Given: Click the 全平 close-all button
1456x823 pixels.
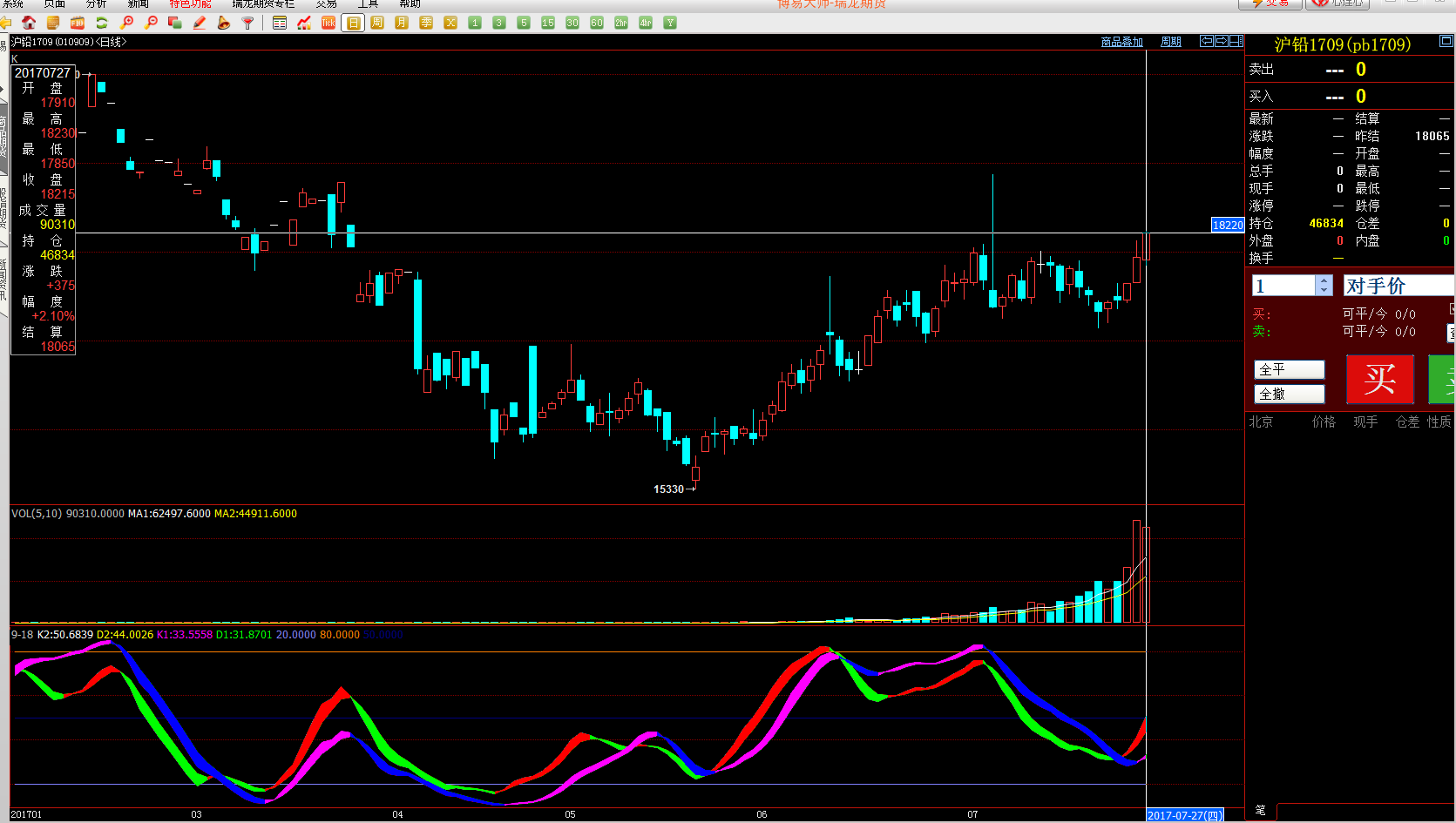Looking at the screenshot, I should pos(1289,369).
